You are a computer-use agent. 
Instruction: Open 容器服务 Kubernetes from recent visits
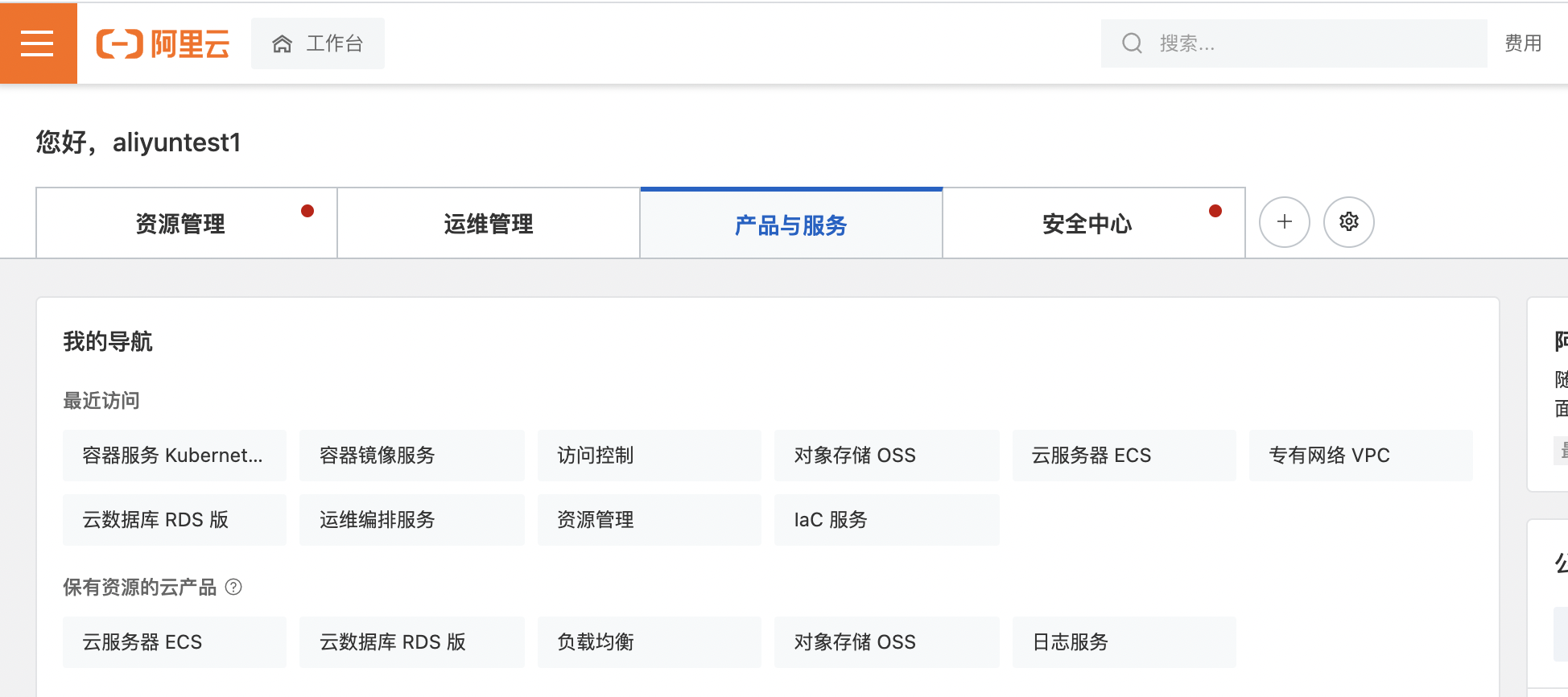coord(174,456)
